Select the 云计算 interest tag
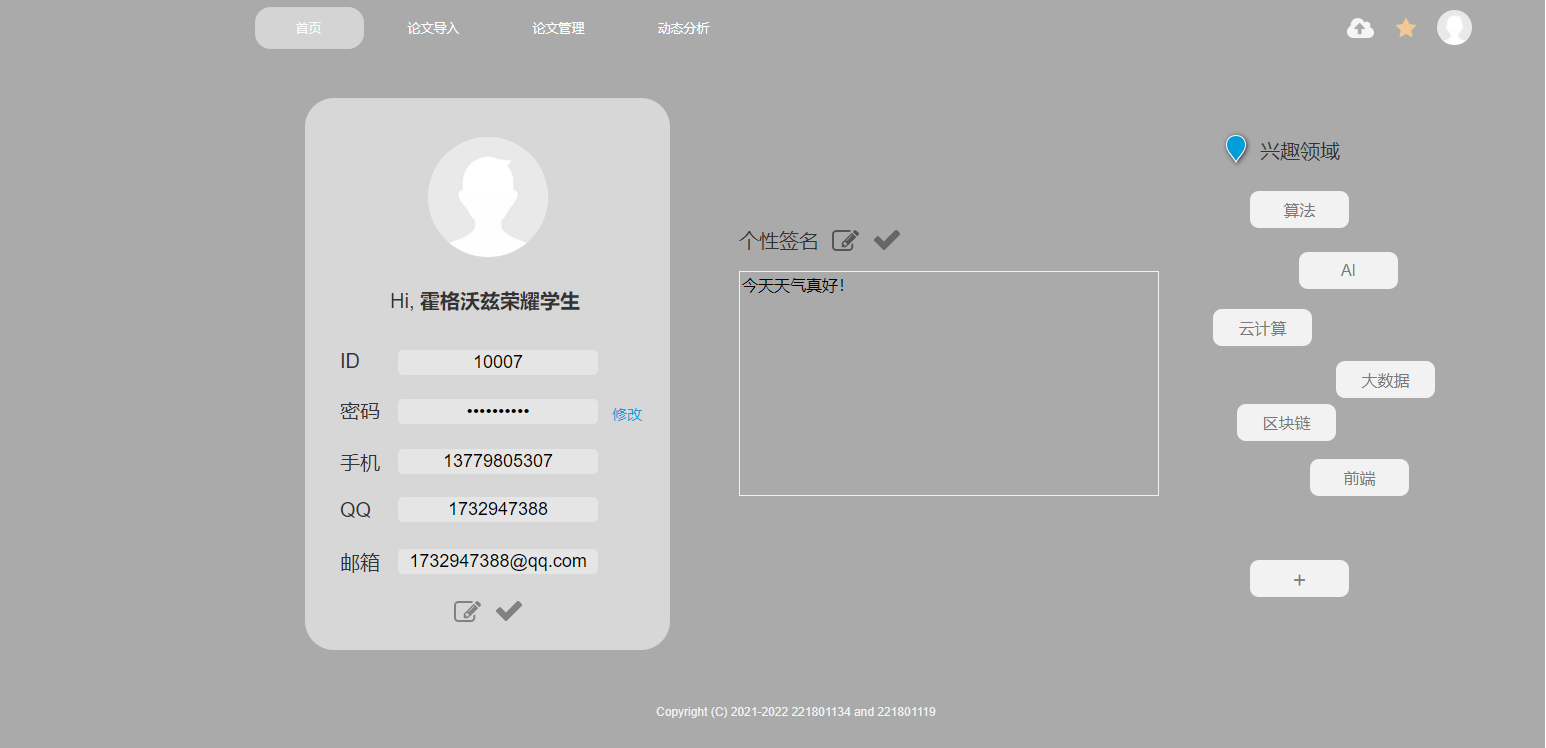This screenshot has width=1546, height=748. pyautogui.click(x=1262, y=328)
